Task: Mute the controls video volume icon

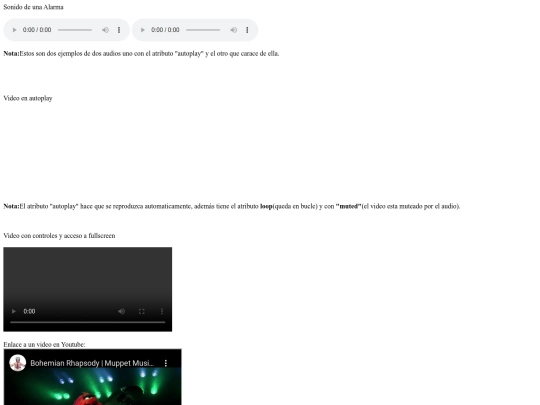Action: pyautogui.click(x=121, y=311)
